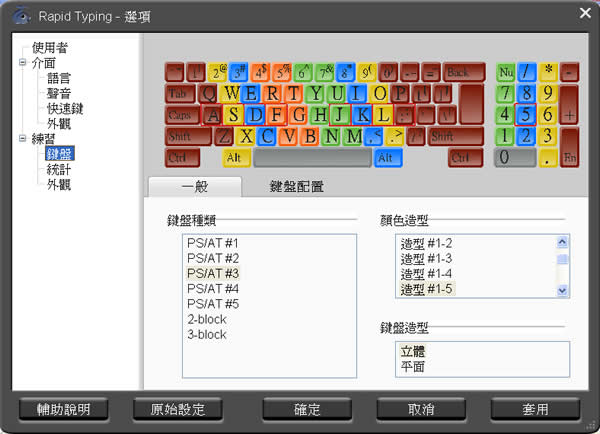Click the numpad En key

569,147
